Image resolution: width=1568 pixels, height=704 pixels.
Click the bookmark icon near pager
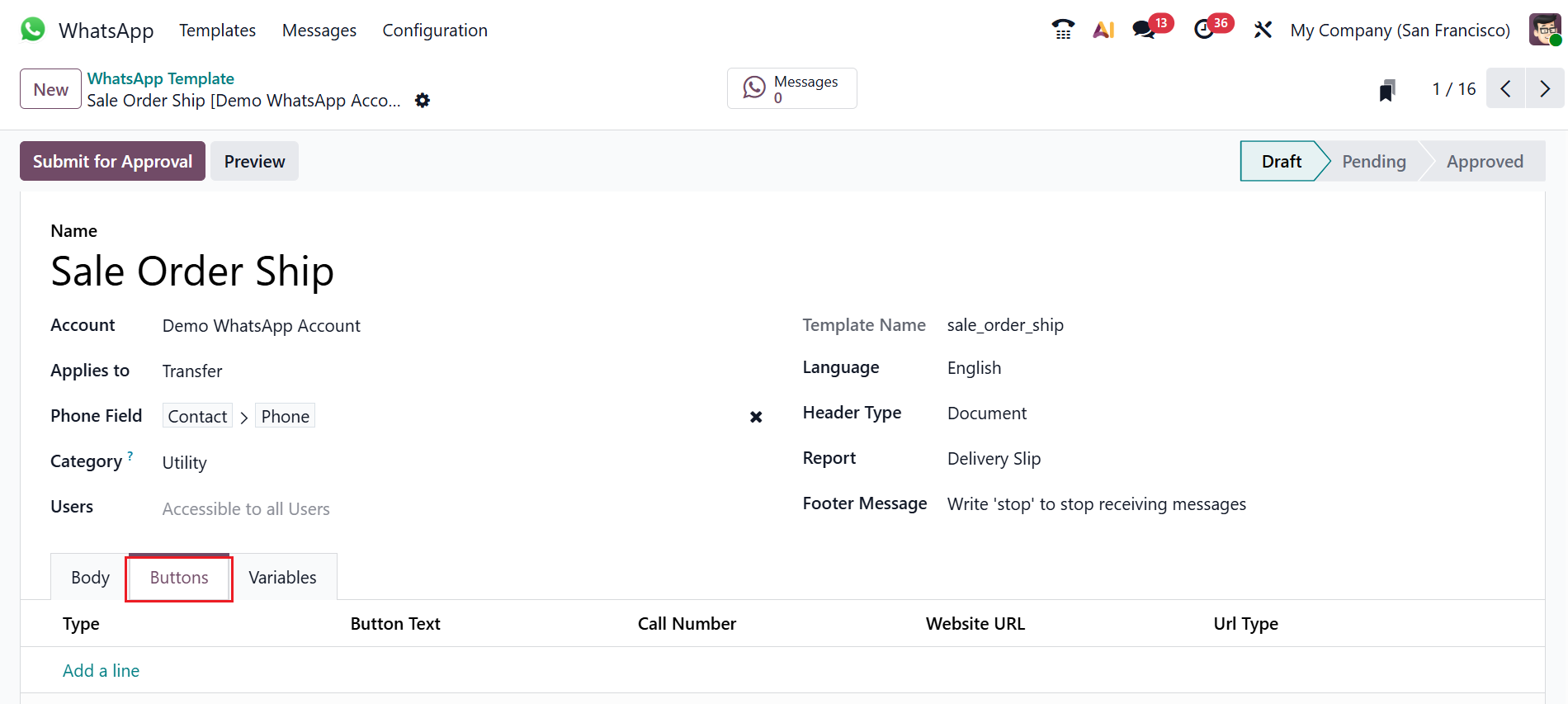click(1387, 90)
